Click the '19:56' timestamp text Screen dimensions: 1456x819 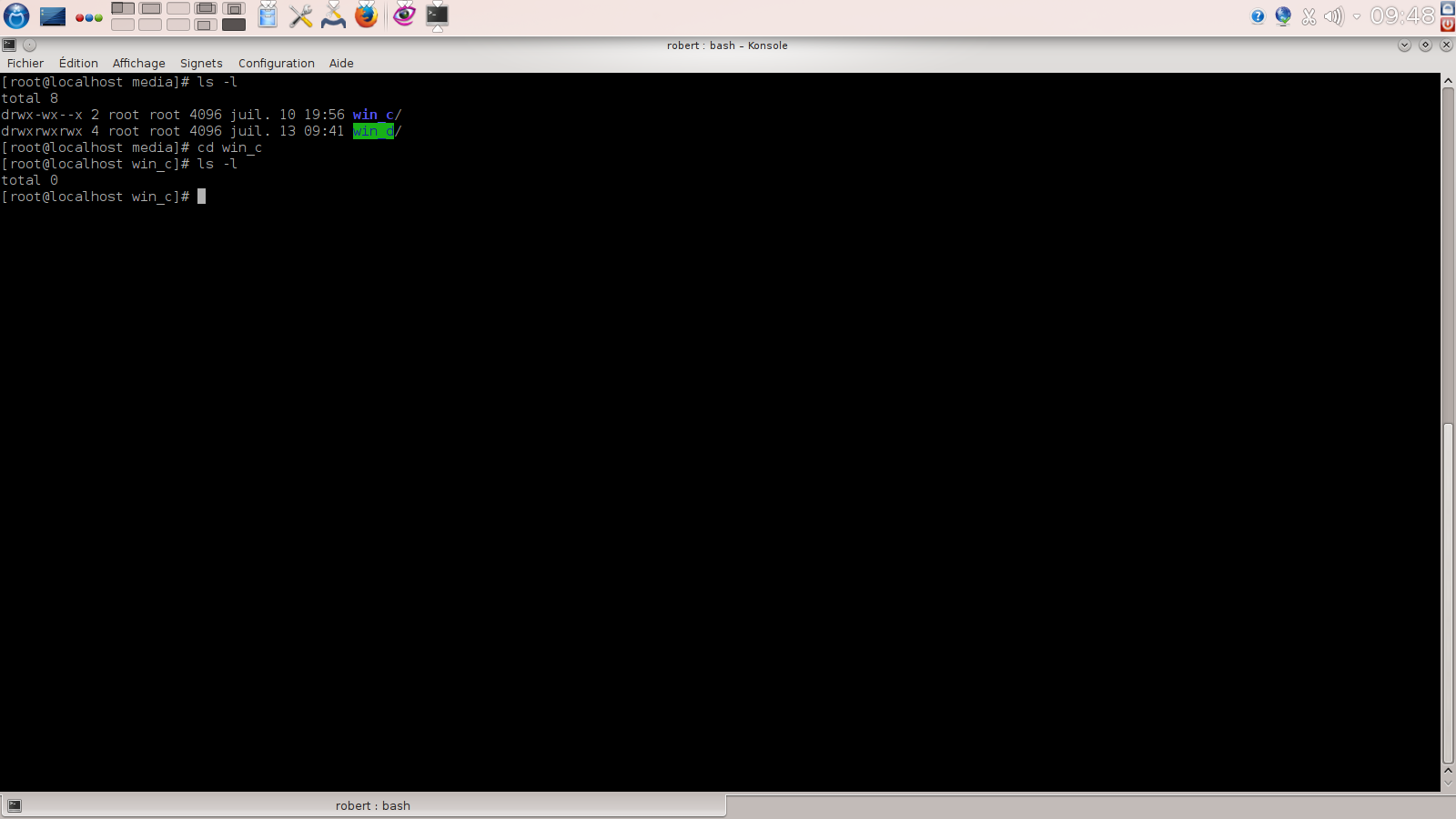click(x=324, y=115)
